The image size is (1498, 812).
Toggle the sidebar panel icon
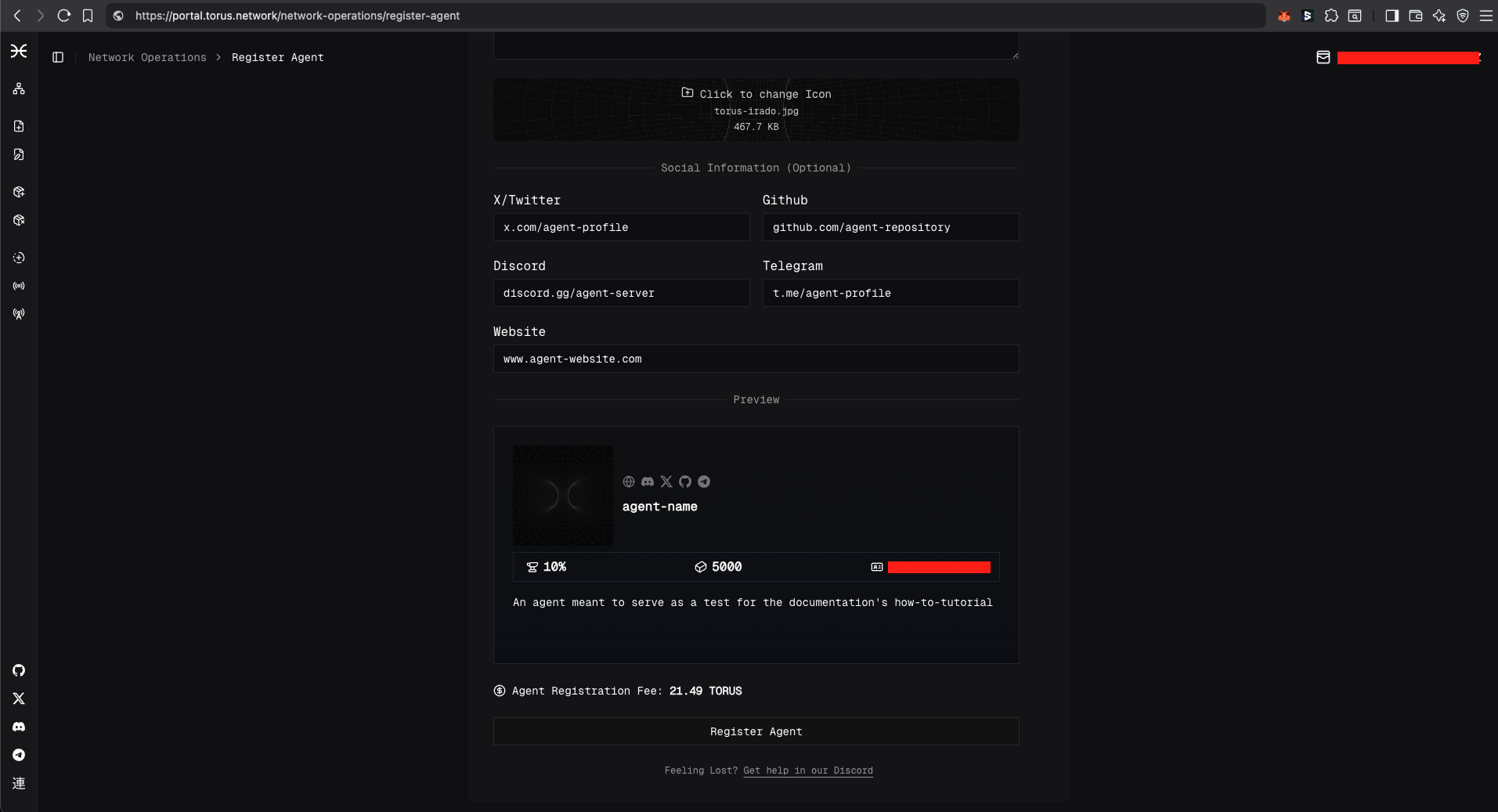[x=58, y=57]
